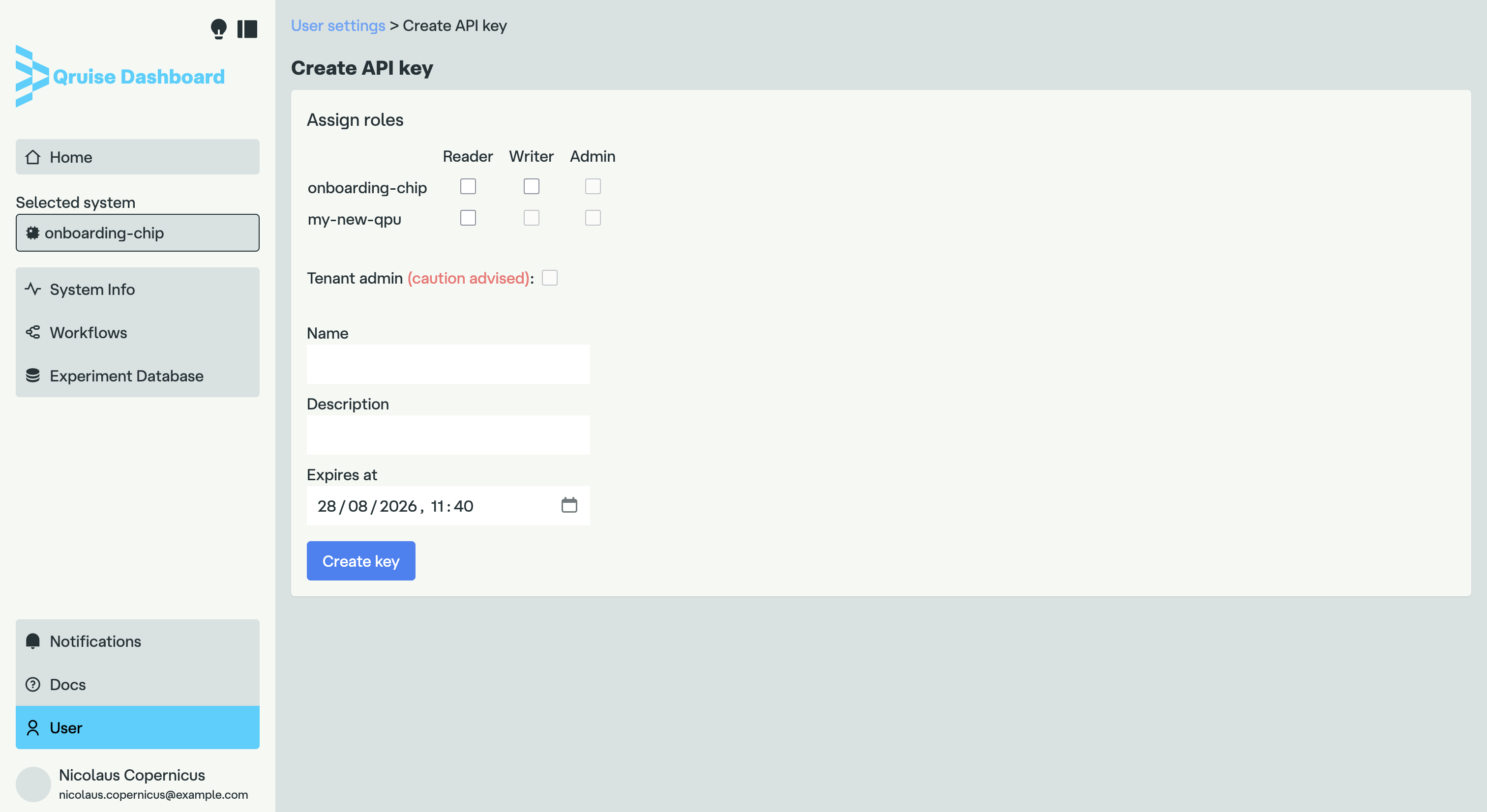
Task: Open the calendar date picker icon
Action: tap(568, 505)
